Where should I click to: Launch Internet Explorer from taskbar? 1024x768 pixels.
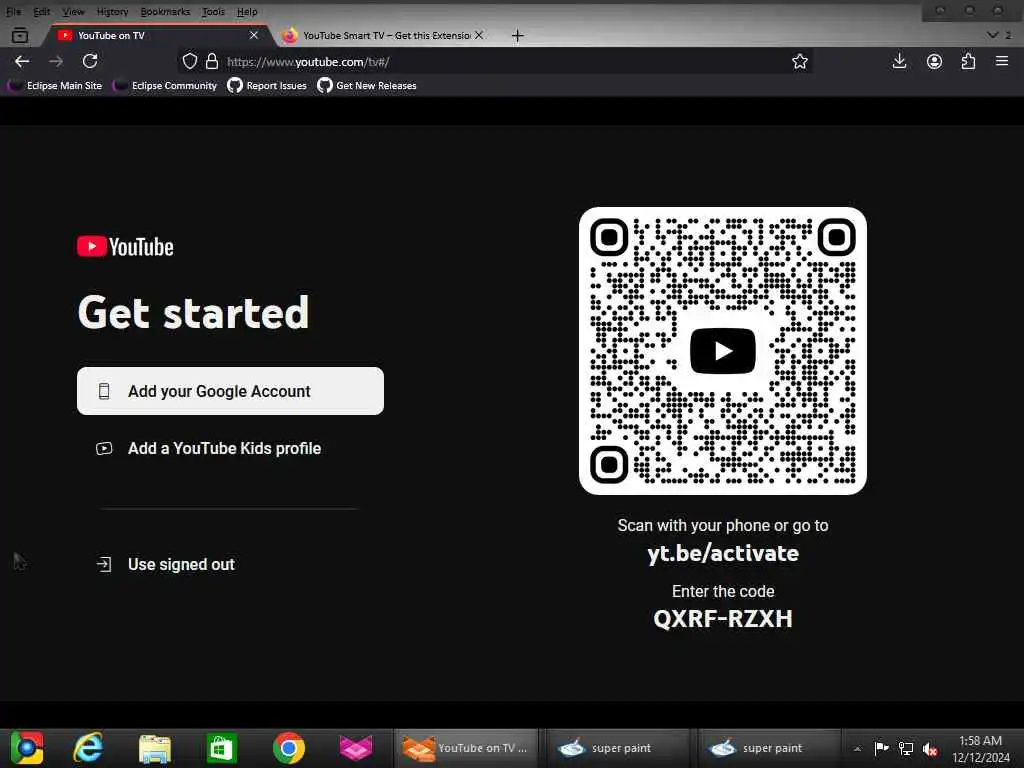(x=88, y=748)
